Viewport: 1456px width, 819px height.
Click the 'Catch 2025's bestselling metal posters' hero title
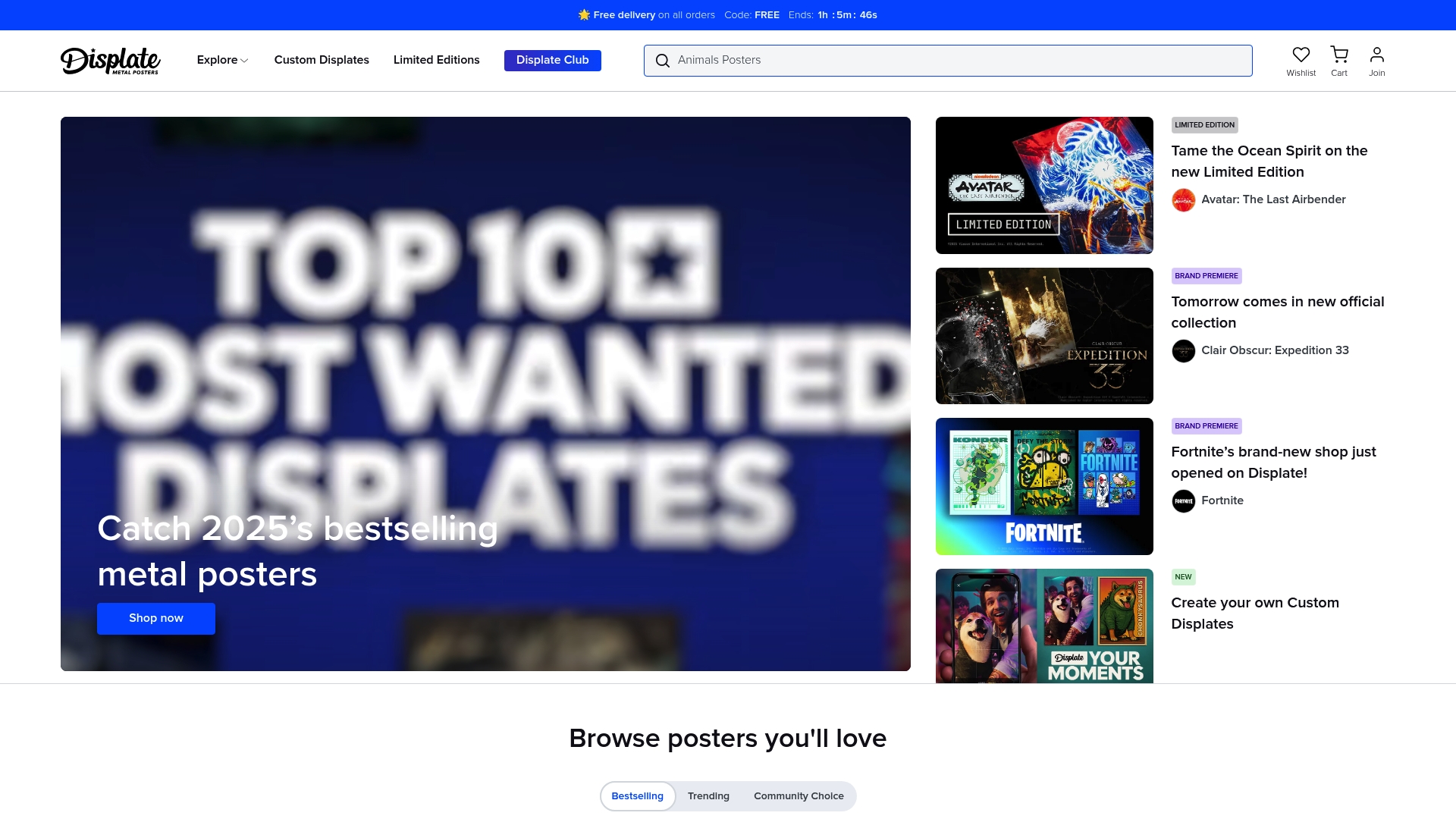297,551
